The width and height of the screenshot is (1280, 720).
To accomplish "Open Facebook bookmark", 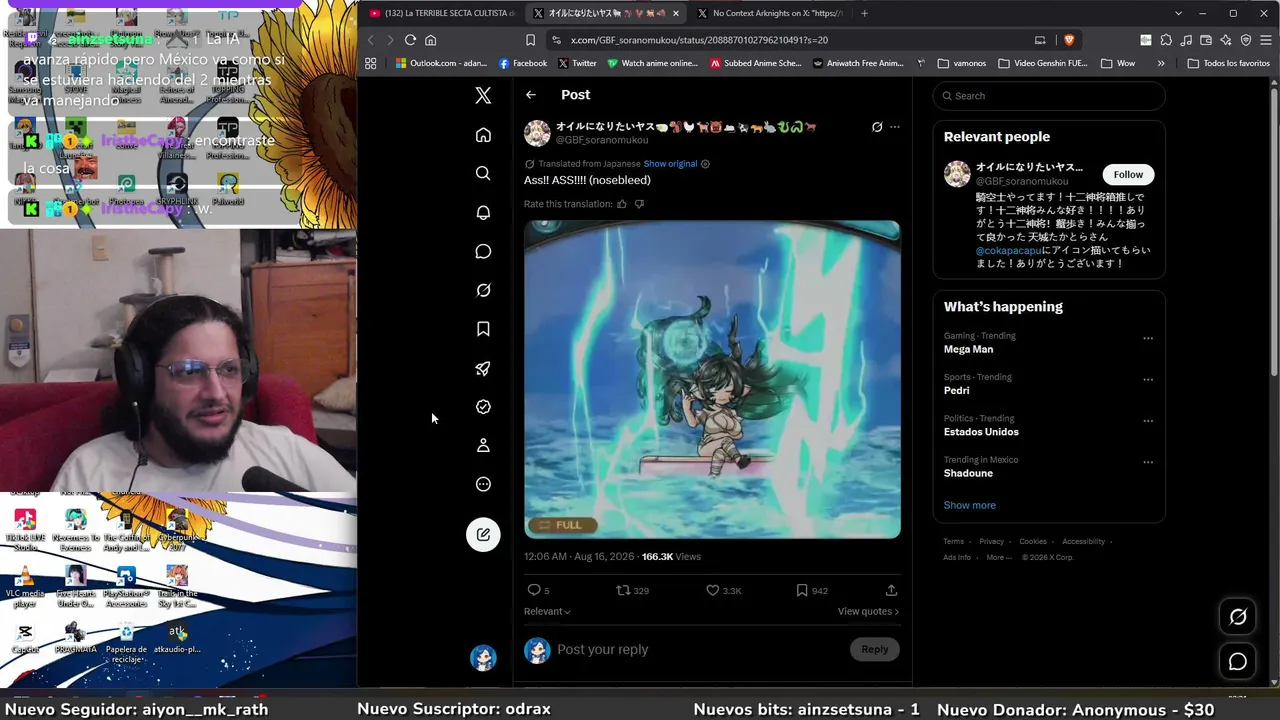I will pyautogui.click(x=522, y=63).
